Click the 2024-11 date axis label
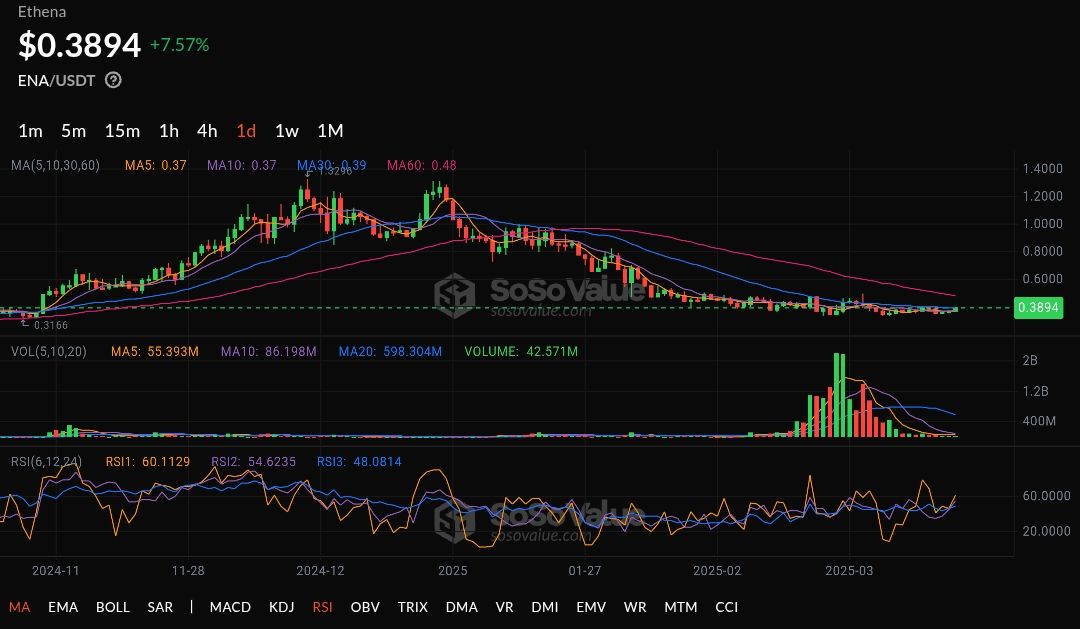1080x629 pixels. tap(56, 570)
